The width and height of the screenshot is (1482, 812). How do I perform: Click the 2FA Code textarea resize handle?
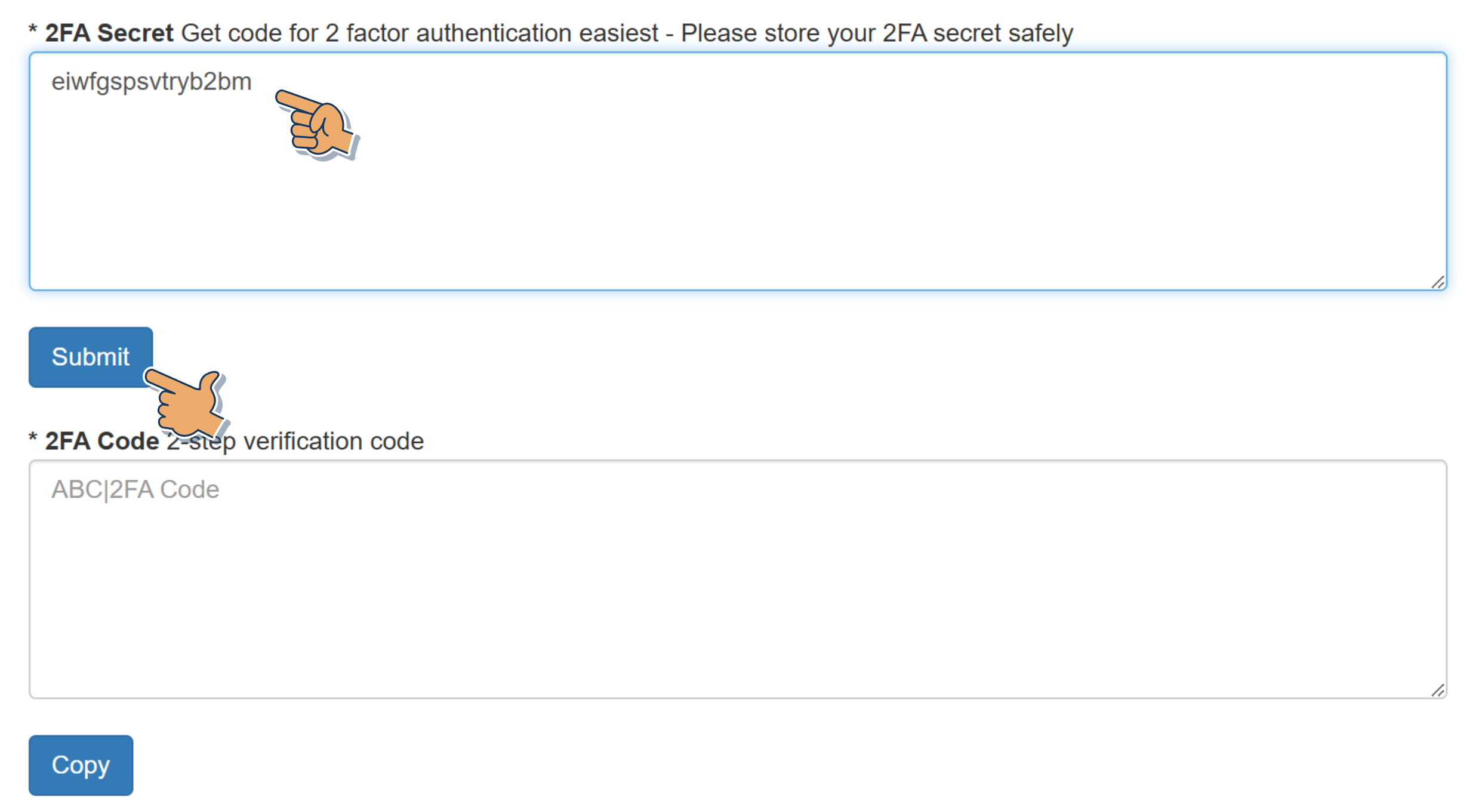coord(1437,690)
